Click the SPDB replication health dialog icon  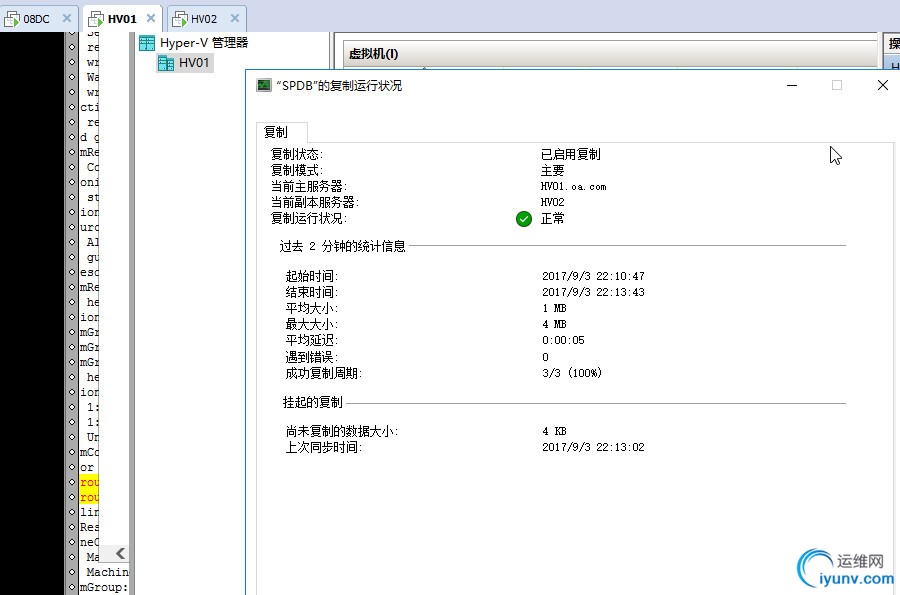coord(264,85)
